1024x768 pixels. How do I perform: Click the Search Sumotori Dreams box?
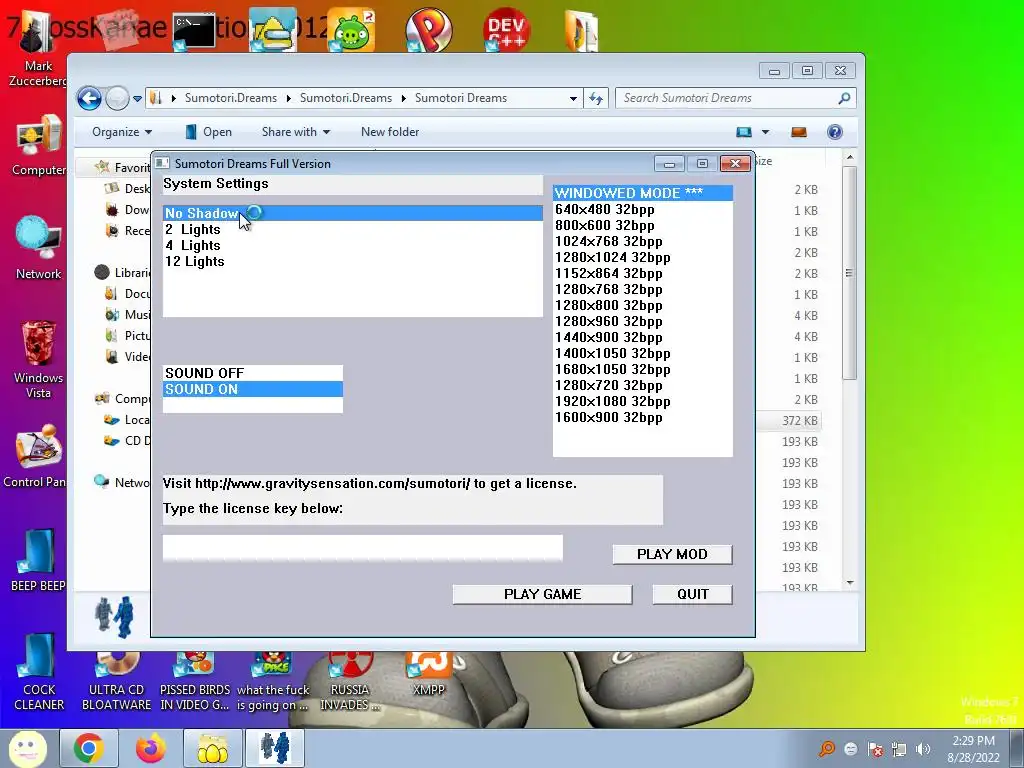(x=735, y=98)
